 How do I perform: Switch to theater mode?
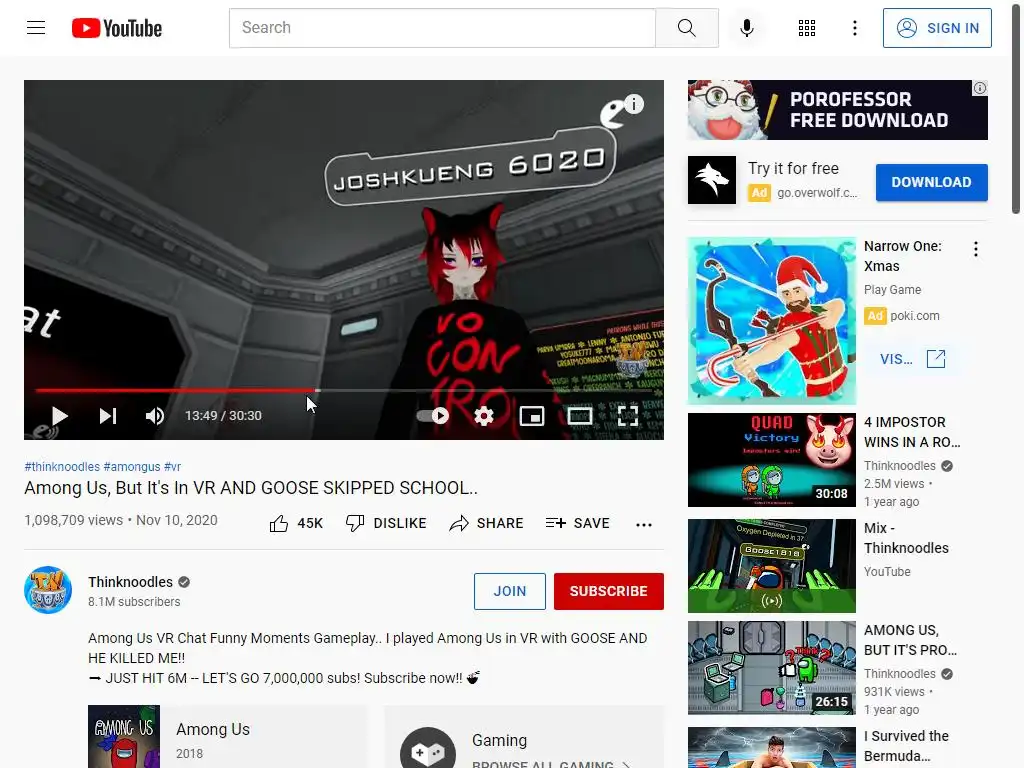pyautogui.click(x=580, y=416)
